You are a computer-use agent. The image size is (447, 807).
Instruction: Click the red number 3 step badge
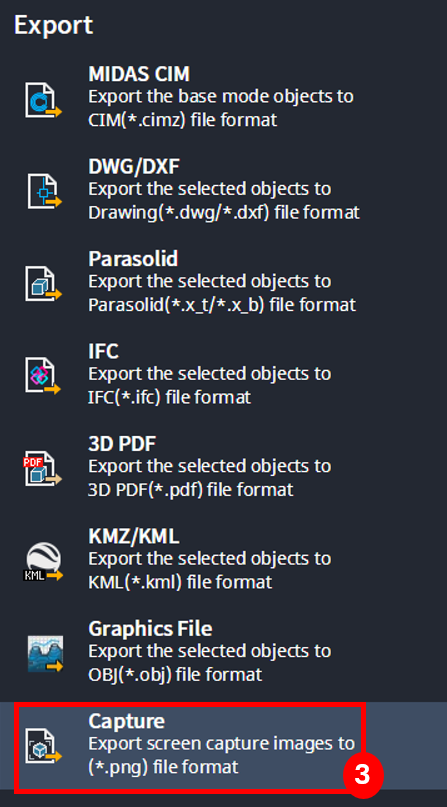(x=363, y=775)
